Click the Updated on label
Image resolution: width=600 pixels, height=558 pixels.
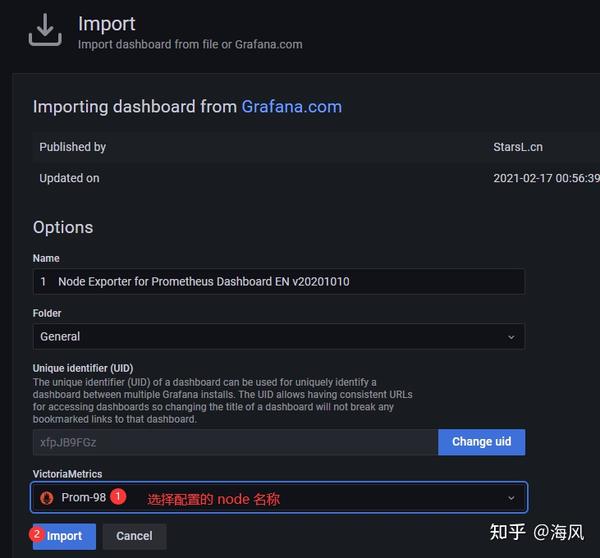(x=69, y=178)
